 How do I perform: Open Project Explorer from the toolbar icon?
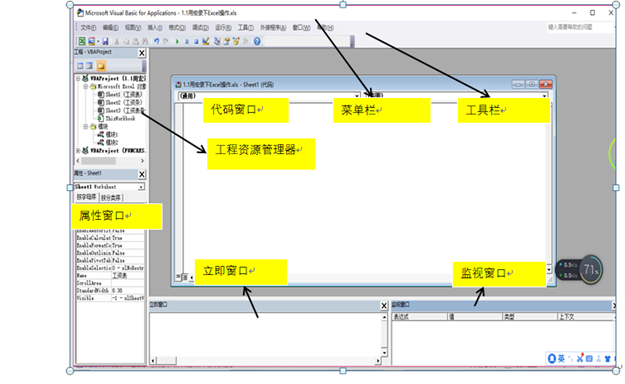click(217, 41)
